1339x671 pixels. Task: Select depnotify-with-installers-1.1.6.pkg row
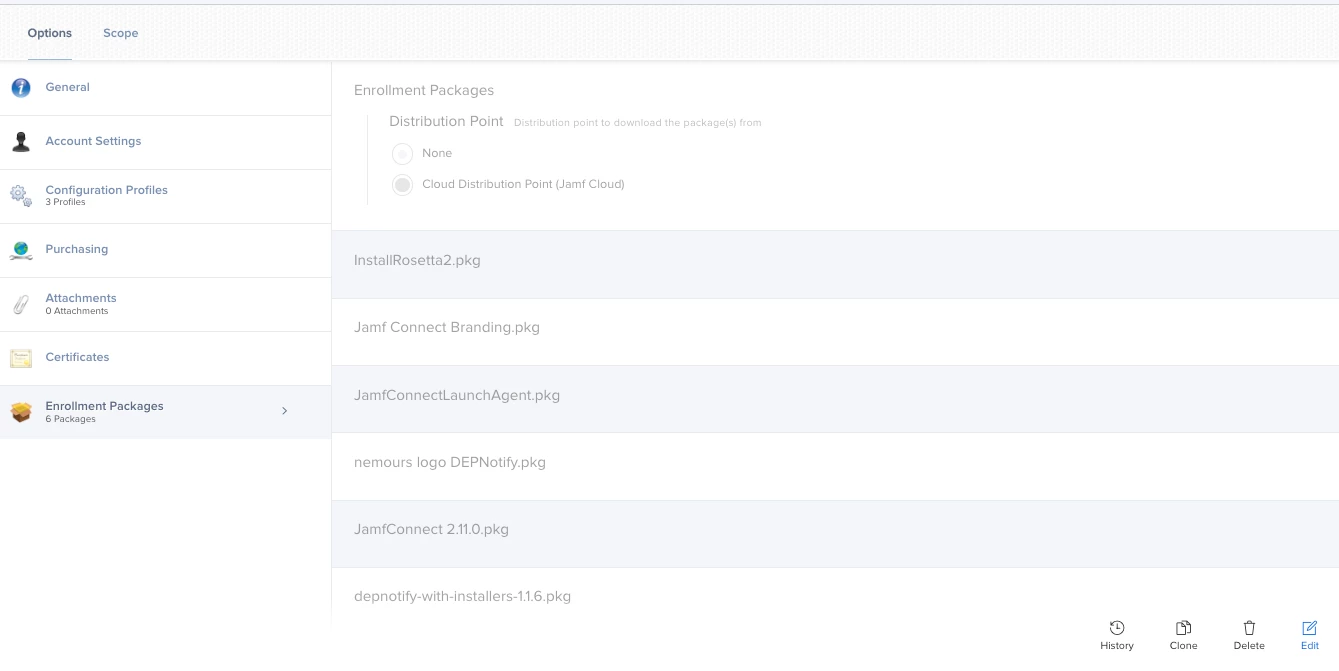tap(835, 597)
